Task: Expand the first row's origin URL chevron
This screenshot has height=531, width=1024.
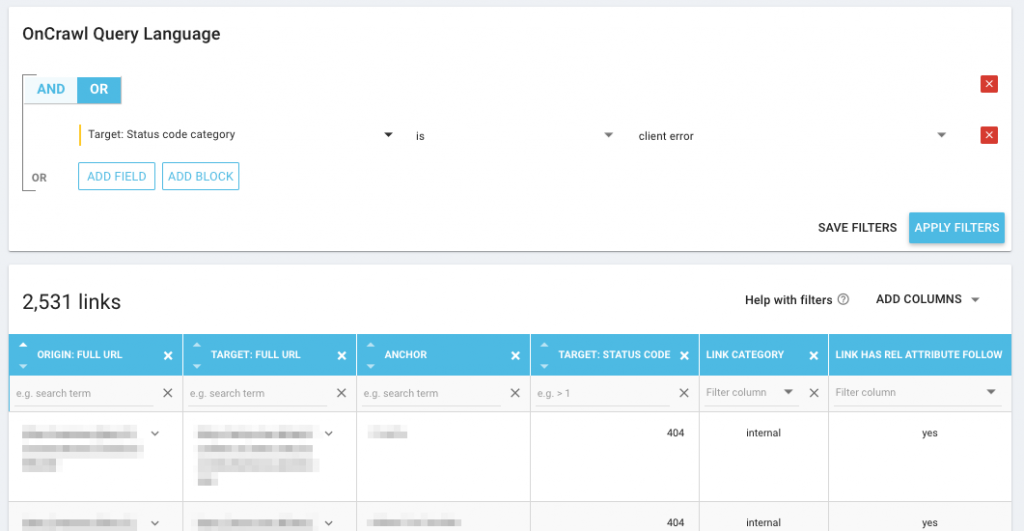Action: pyautogui.click(x=155, y=433)
